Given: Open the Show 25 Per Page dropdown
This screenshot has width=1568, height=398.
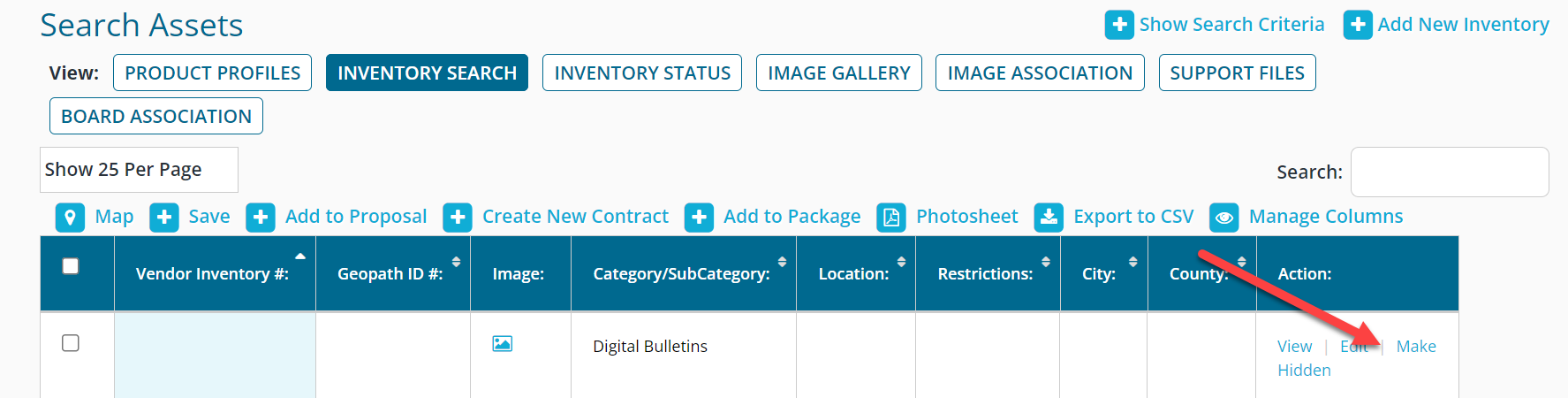Looking at the screenshot, I should [139, 170].
